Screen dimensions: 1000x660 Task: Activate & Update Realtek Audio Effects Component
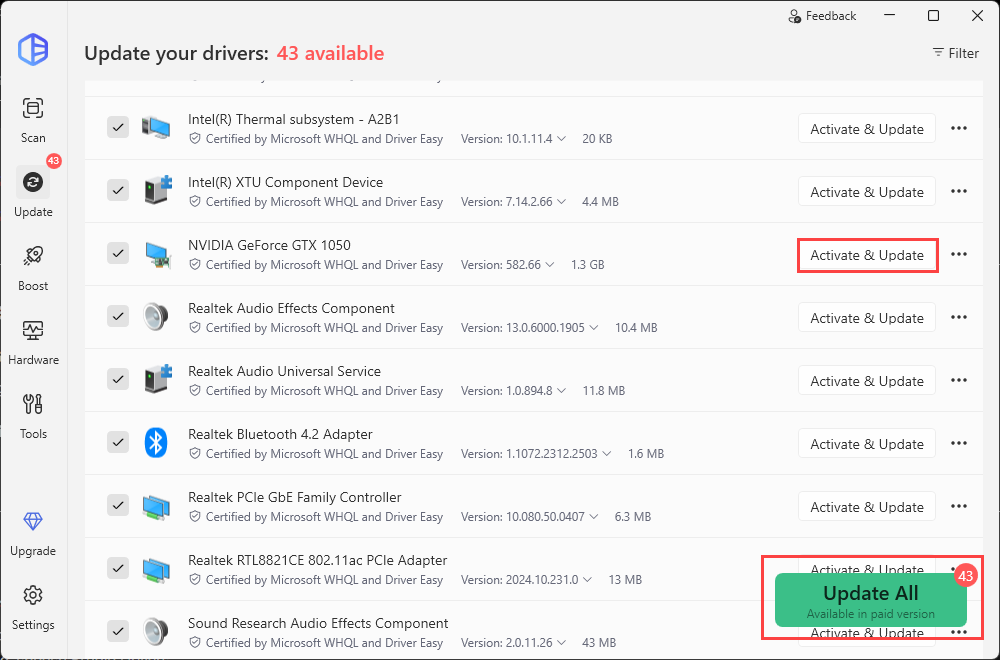coord(867,318)
